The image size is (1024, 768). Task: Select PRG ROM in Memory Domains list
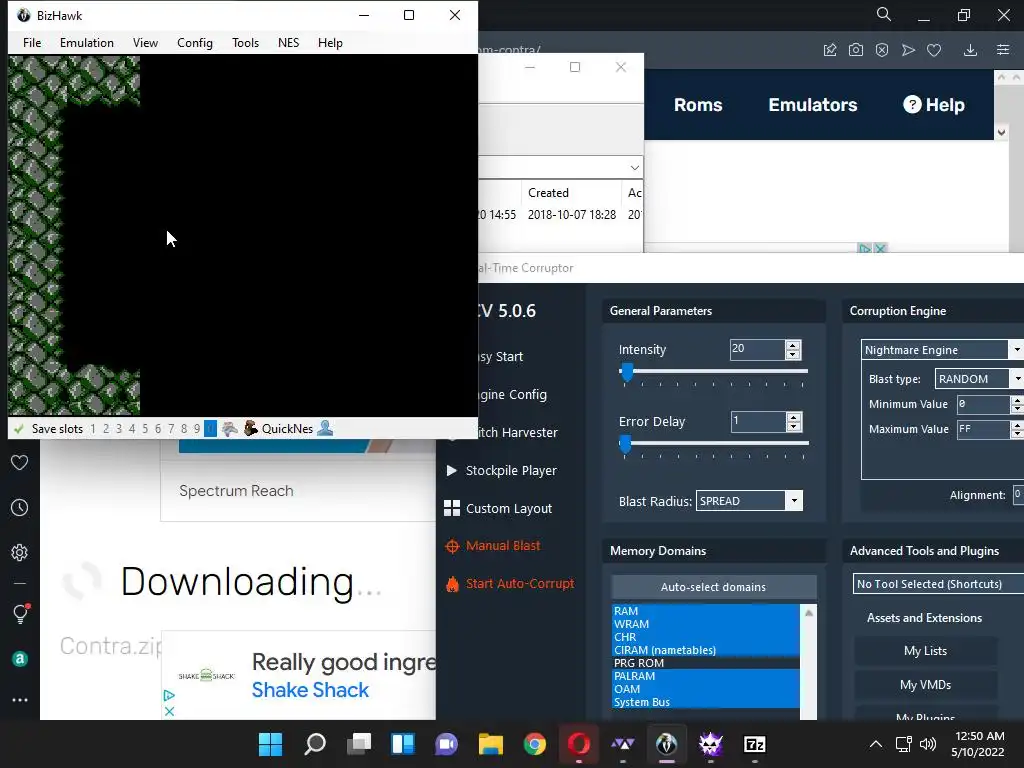(x=705, y=663)
